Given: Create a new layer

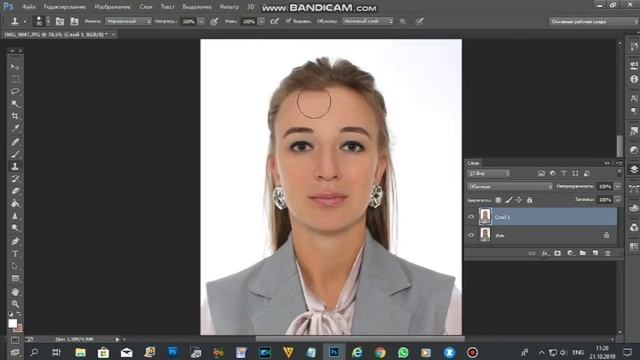Looking at the screenshot, I should click(x=595, y=253).
